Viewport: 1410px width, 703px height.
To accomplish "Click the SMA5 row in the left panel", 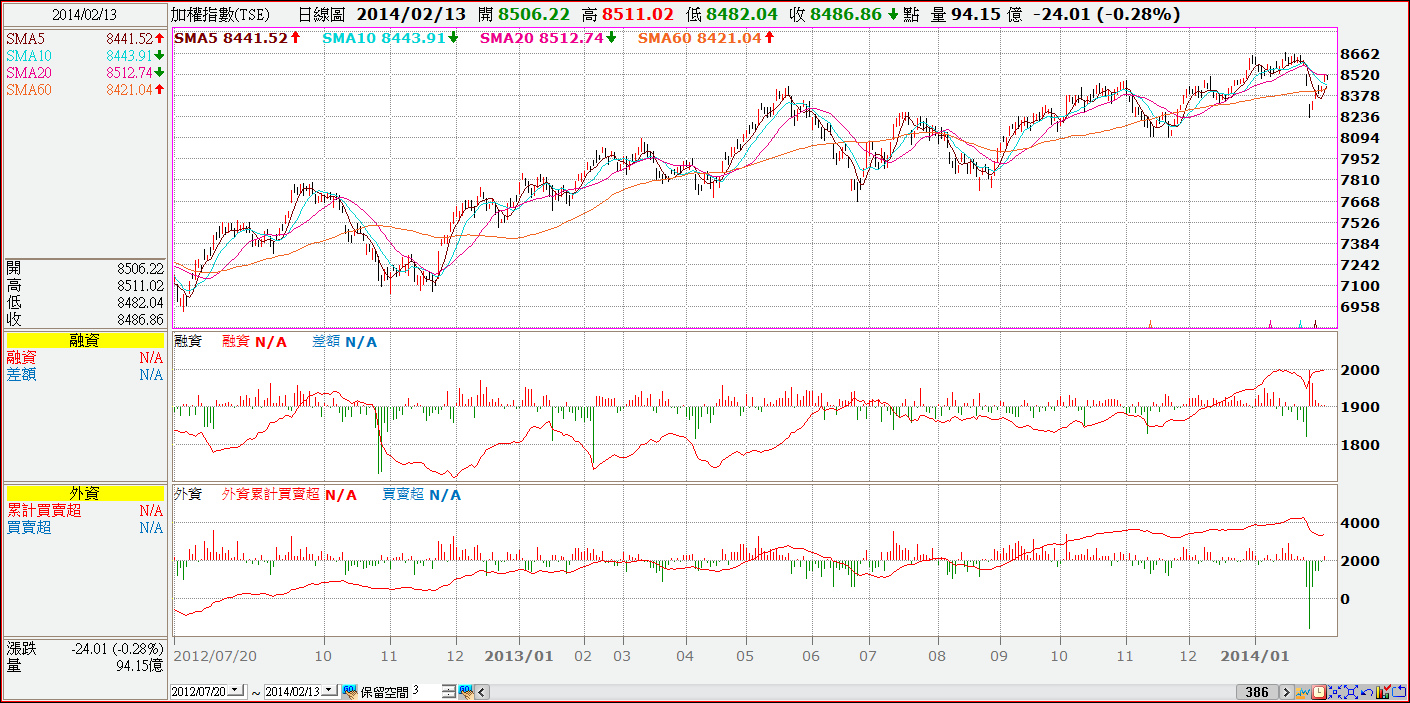I will point(84,38).
